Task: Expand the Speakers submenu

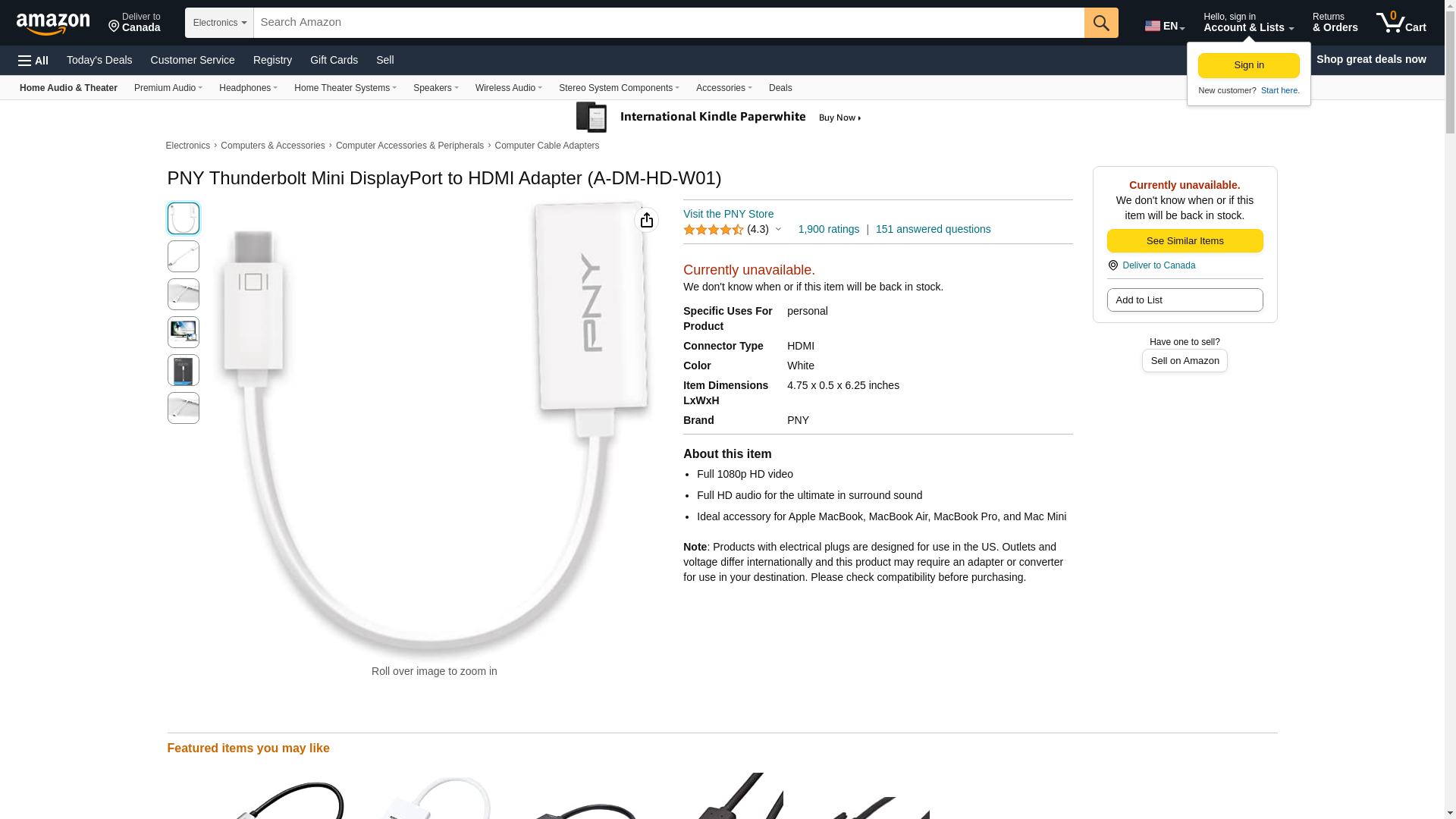Action: [x=435, y=88]
